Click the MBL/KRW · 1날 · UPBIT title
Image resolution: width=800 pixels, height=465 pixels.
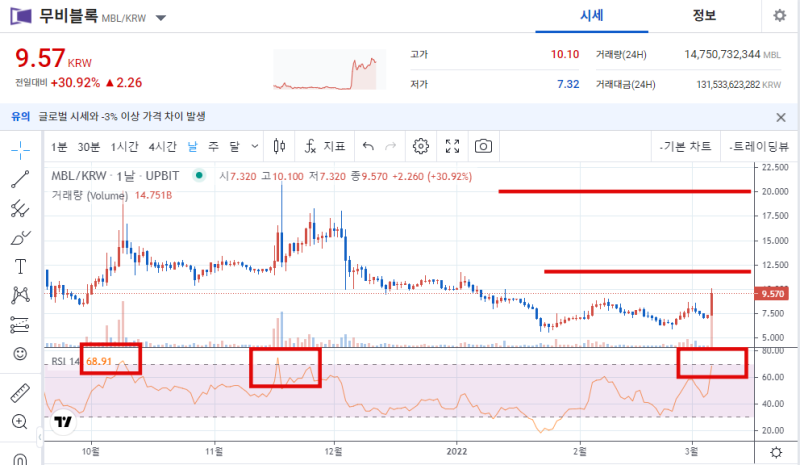(115, 176)
